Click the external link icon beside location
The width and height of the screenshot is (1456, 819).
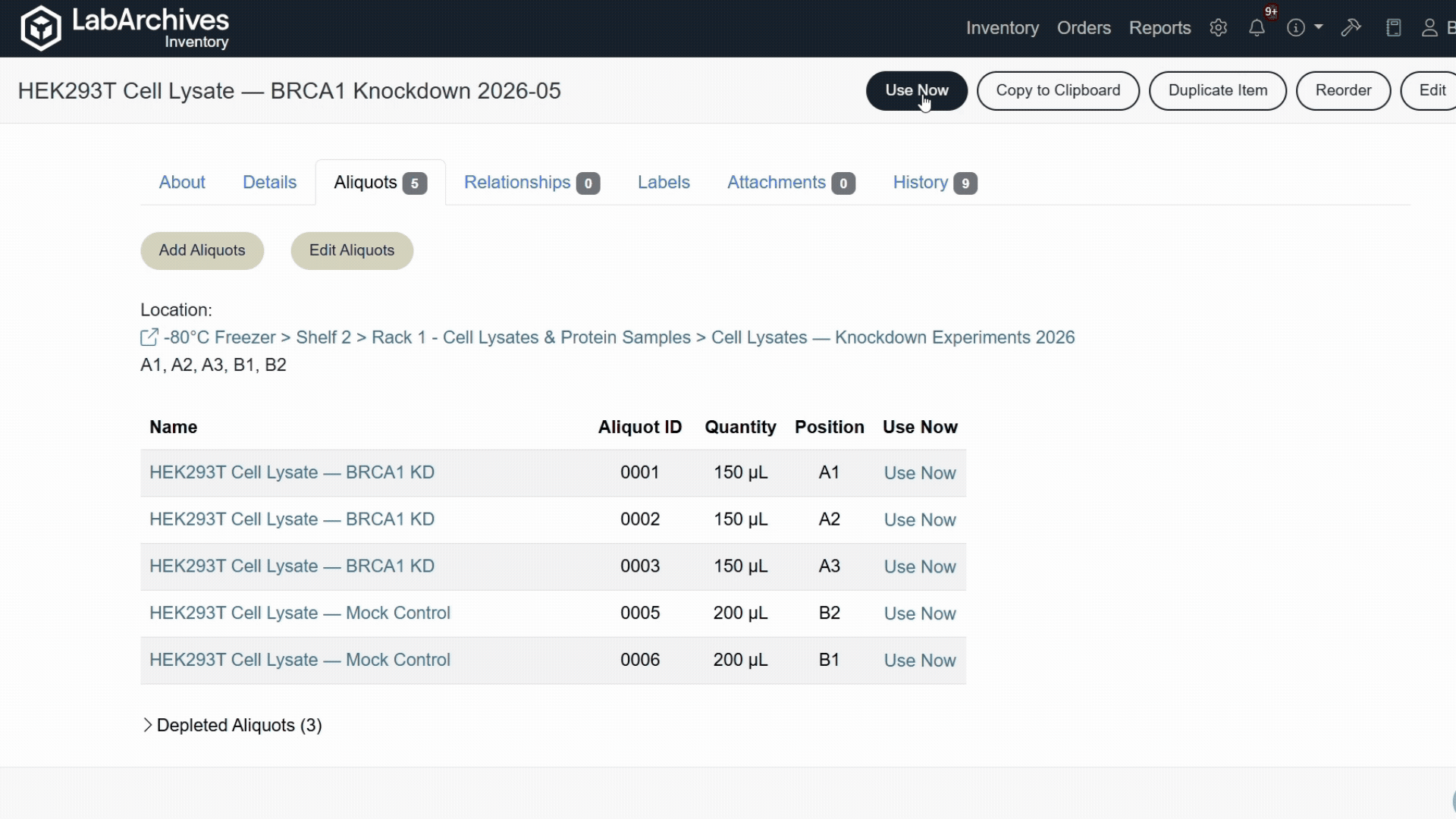pyautogui.click(x=149, y=337)
